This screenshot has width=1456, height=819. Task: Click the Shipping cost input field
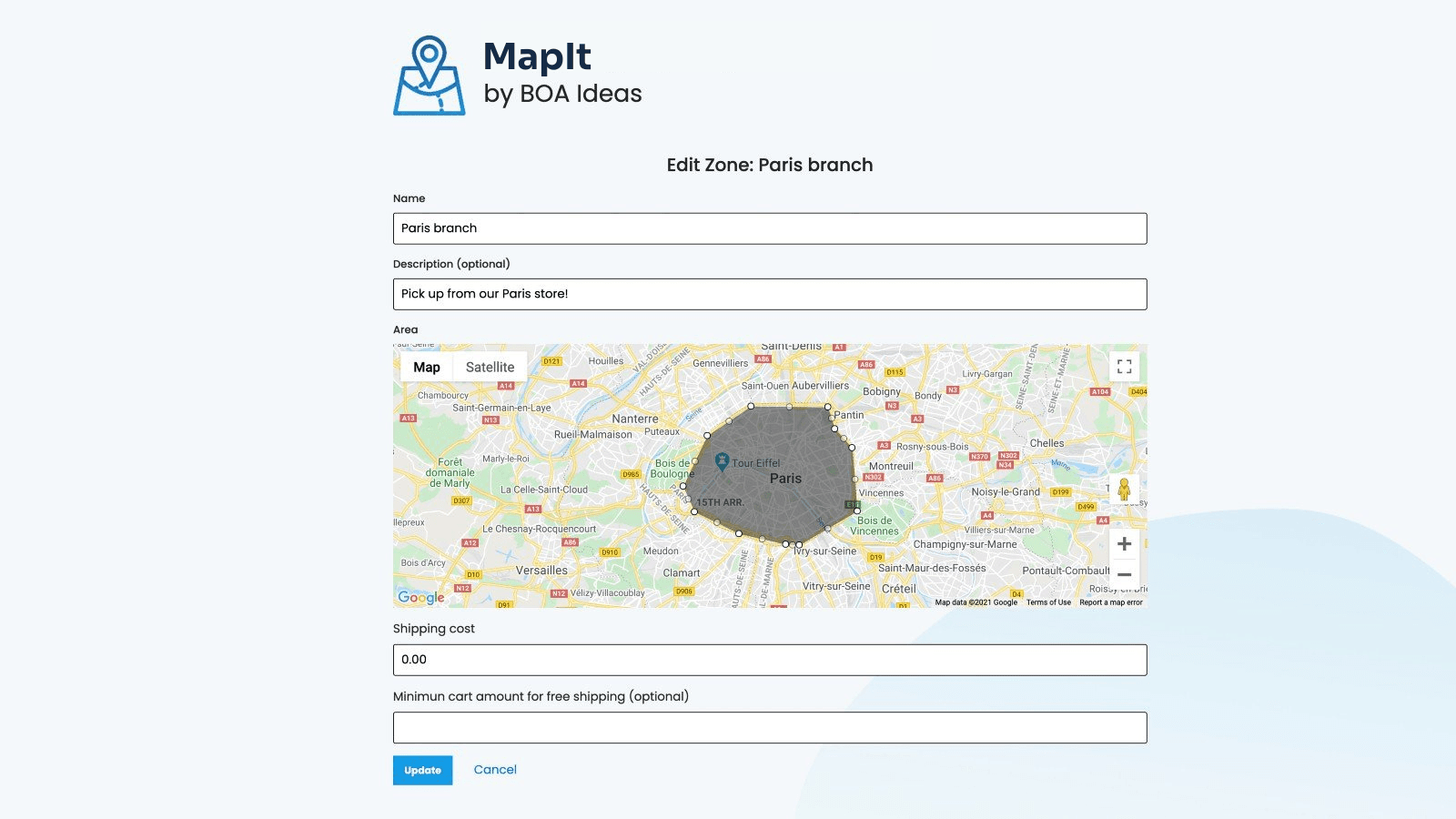pyautogui.click(x=769, y=660)
